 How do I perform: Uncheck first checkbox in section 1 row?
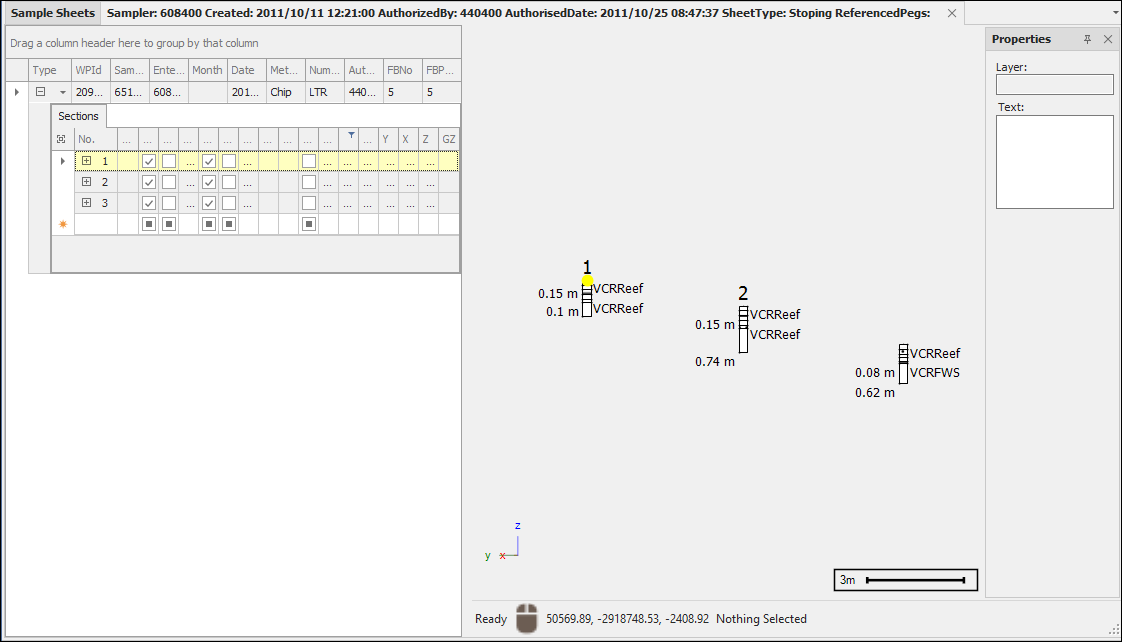click(x=149, y=161)
